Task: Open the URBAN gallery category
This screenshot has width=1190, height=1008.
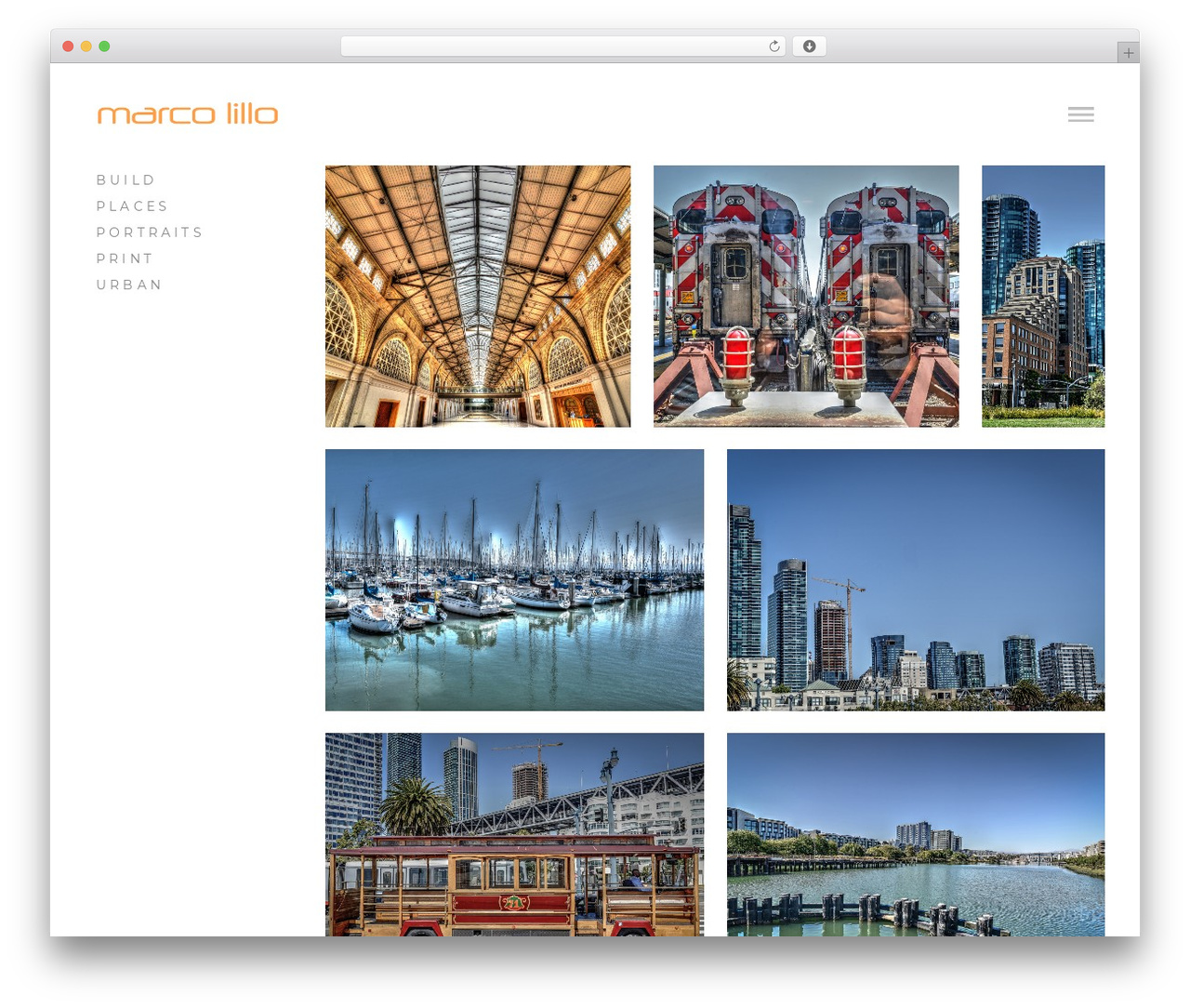Action: pos(129,285)
